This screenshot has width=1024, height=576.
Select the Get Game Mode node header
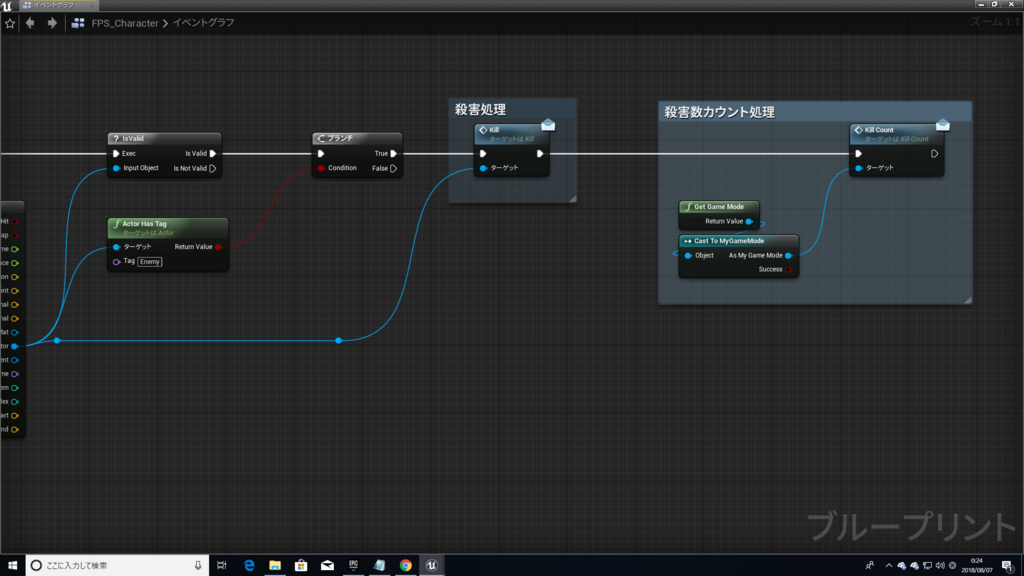click(719, 207)
